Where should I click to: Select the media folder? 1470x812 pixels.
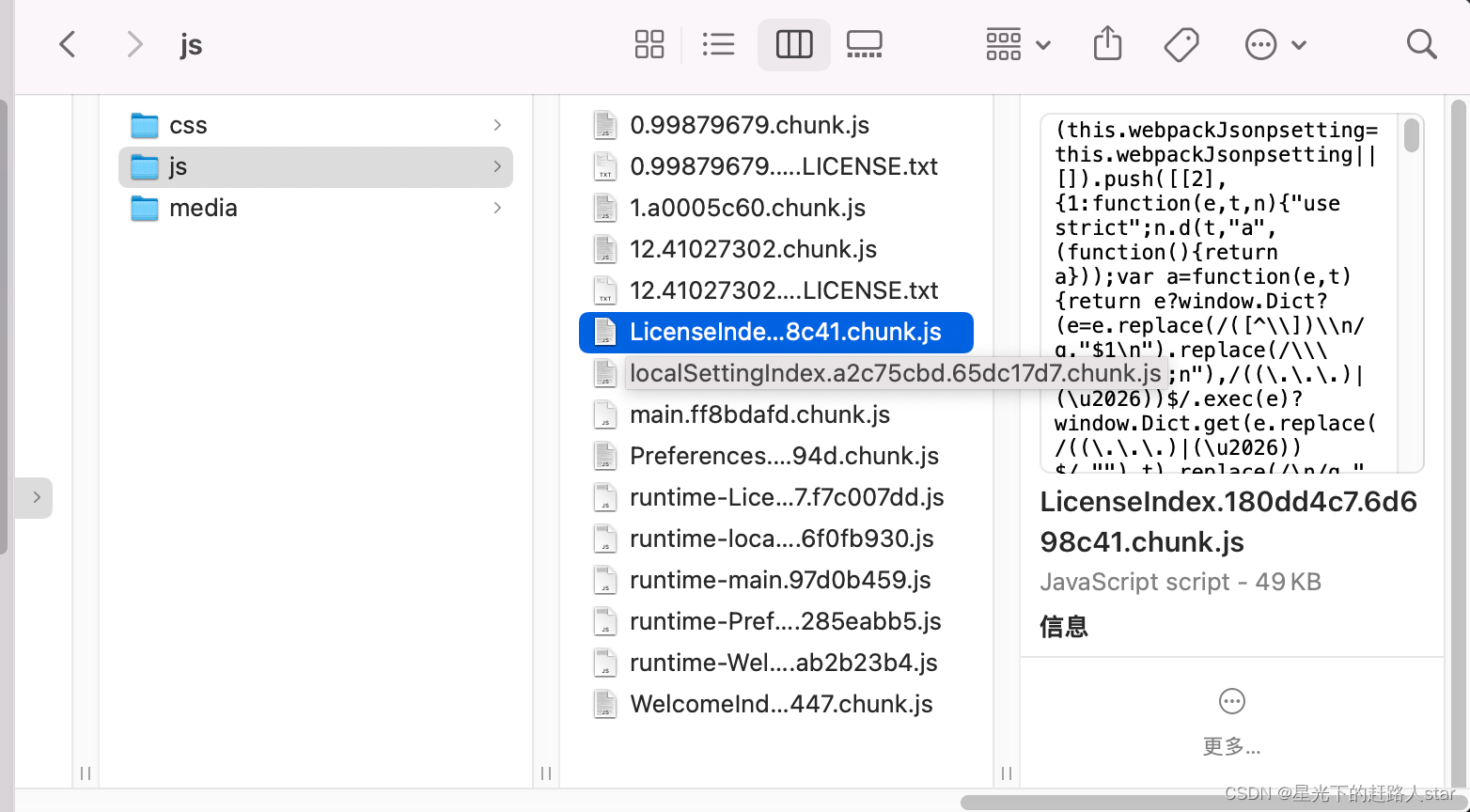pyautogui.click(x=316, y=208)
